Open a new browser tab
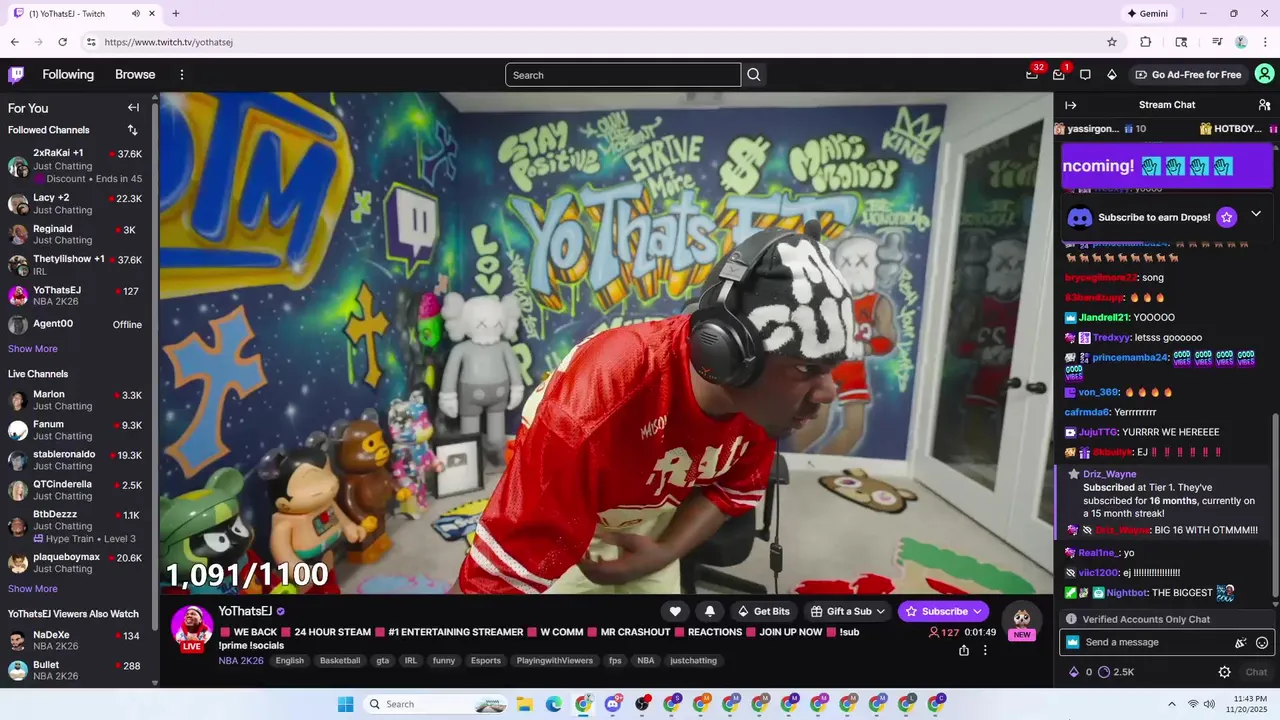 tap(176, 14)
